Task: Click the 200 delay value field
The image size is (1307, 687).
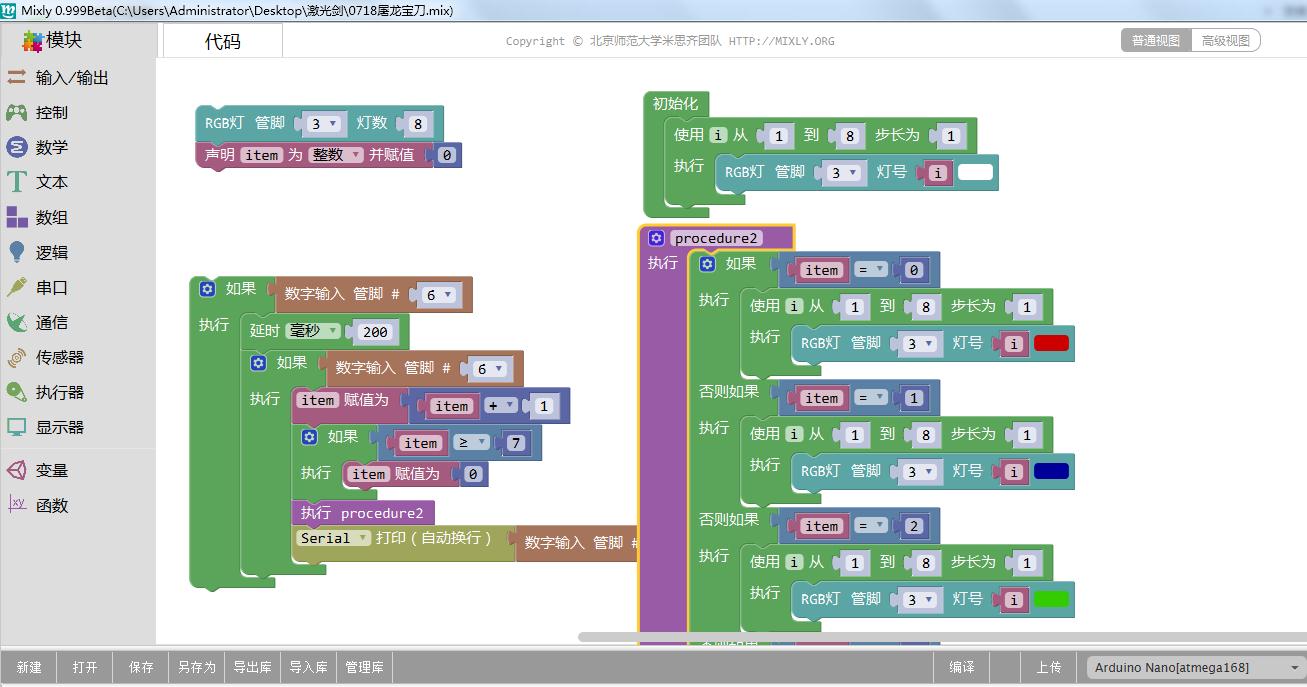Action: coord(375,331)
